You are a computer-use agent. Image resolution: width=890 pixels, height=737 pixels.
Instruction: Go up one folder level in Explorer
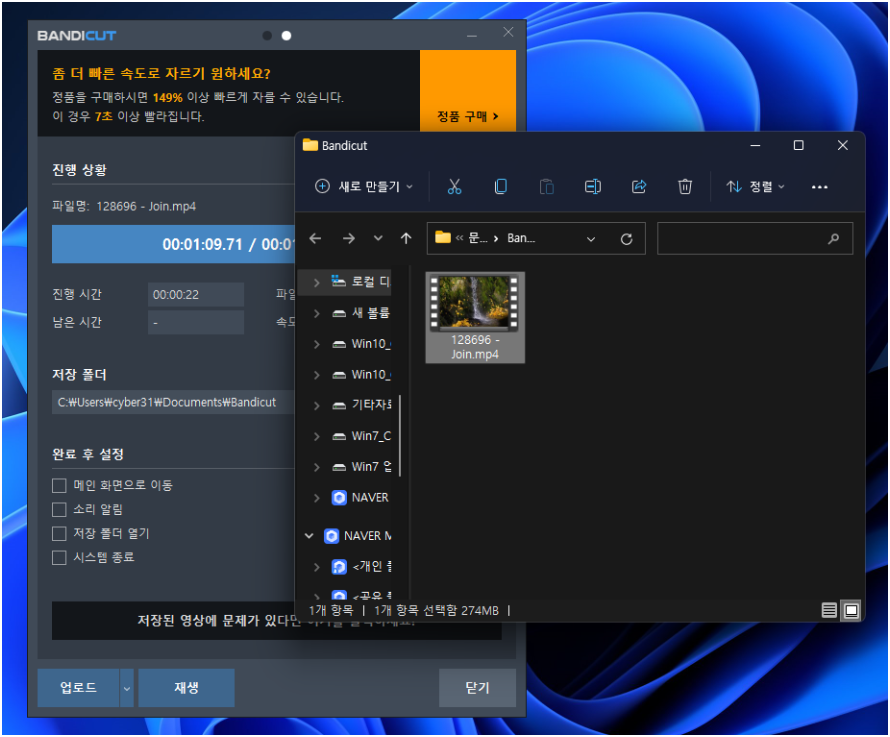point(406,238)
